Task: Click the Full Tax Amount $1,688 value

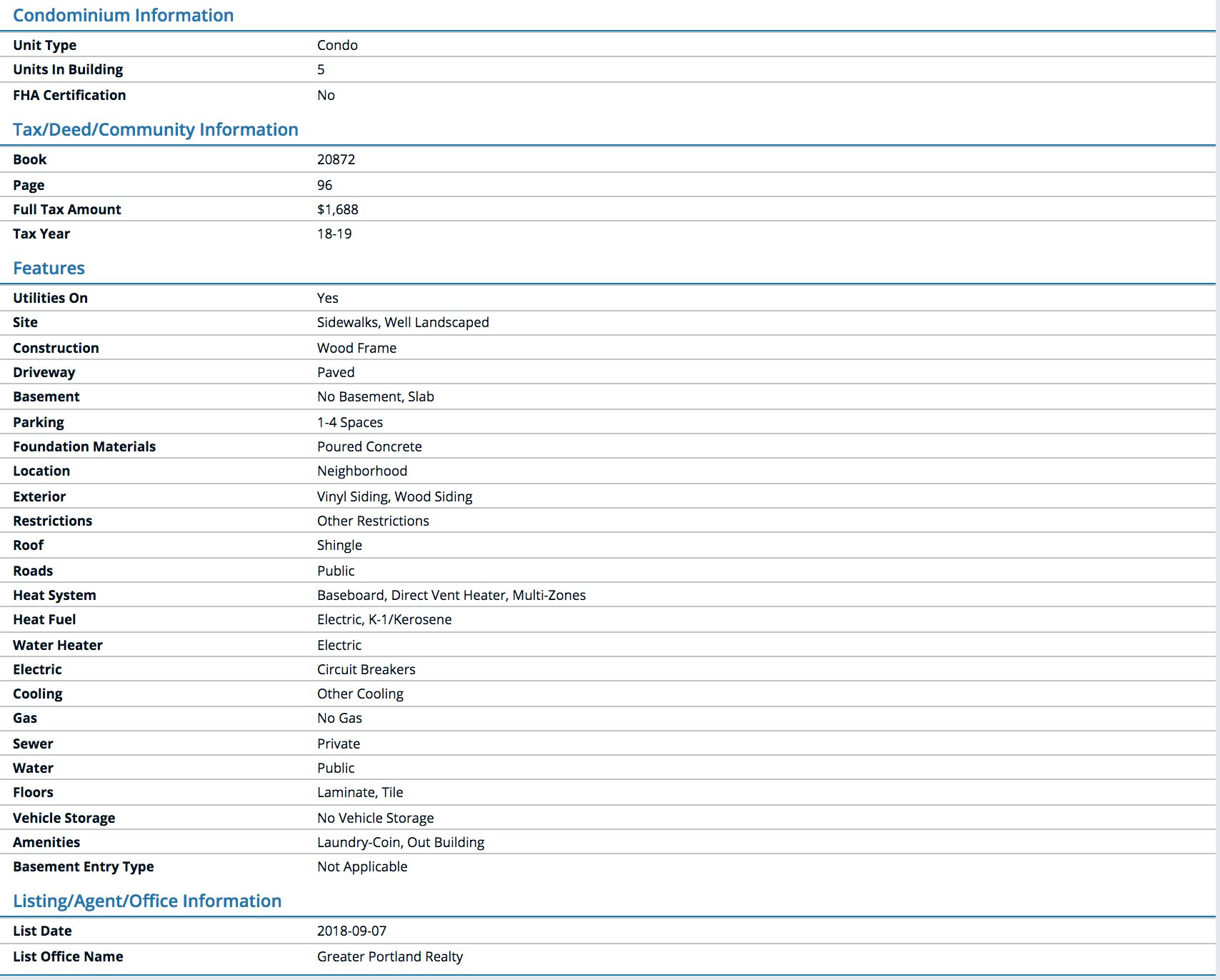Action: click(338, 209)
